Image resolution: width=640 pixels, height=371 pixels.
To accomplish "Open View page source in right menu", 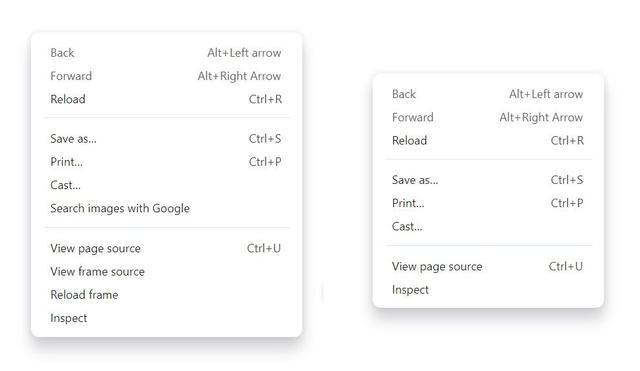I will coord(488,267).
